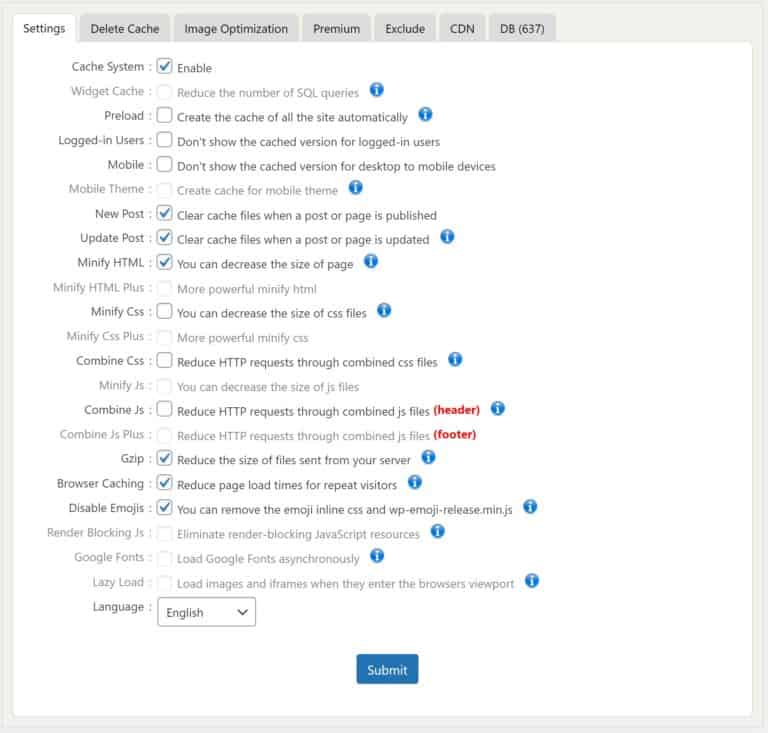The image size is (768, 733).
Task: Click the red (footer) label text
Action: (x=455, y=434)
